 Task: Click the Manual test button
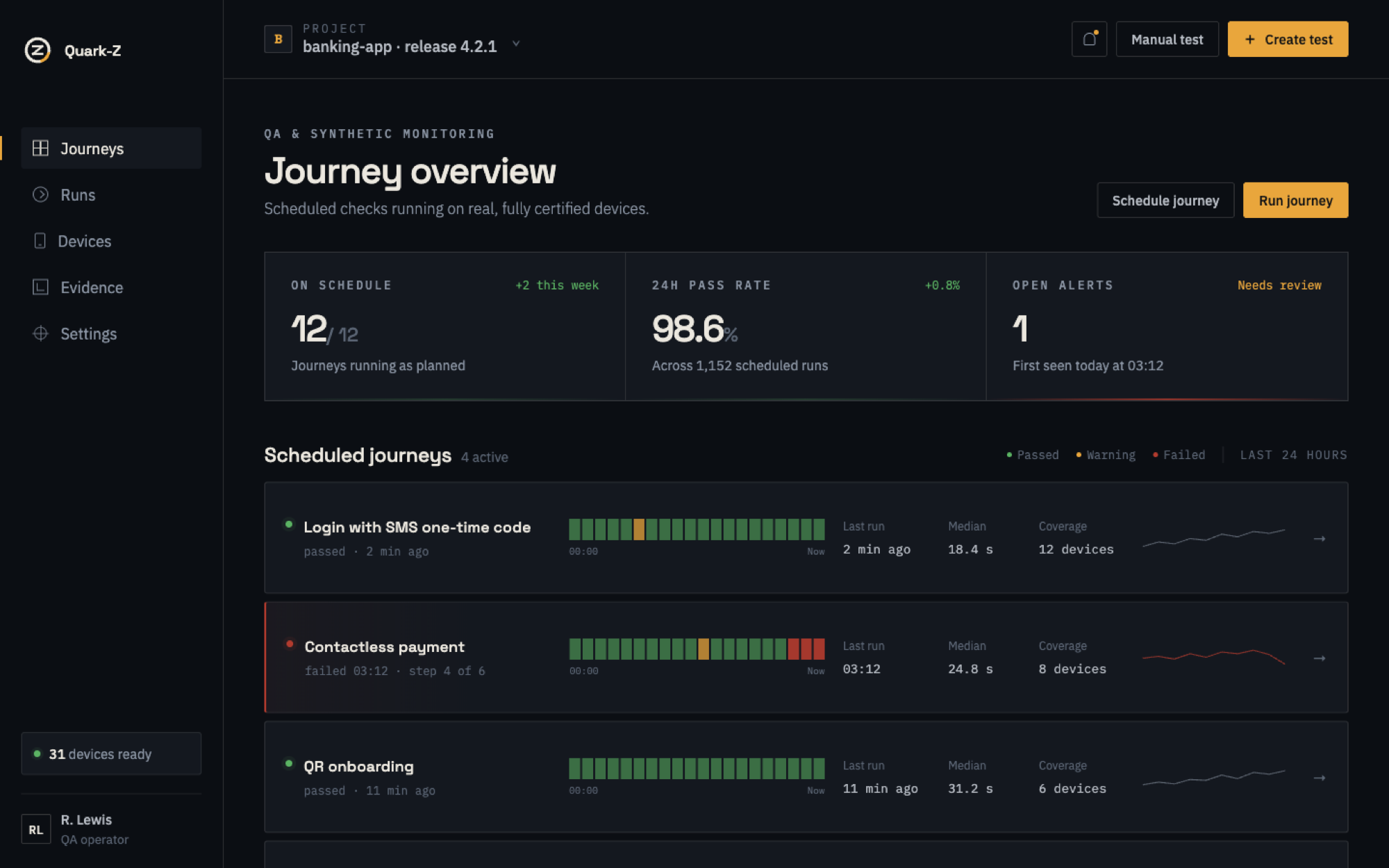[1167, 39]
